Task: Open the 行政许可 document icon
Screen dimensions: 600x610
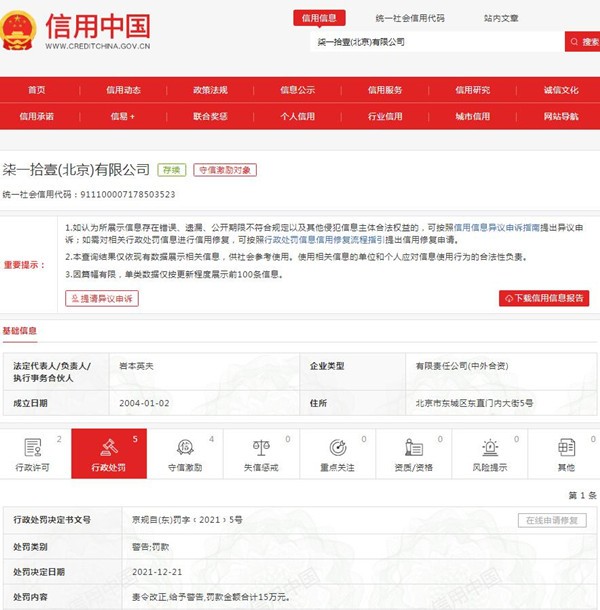Action: point(33,447)
